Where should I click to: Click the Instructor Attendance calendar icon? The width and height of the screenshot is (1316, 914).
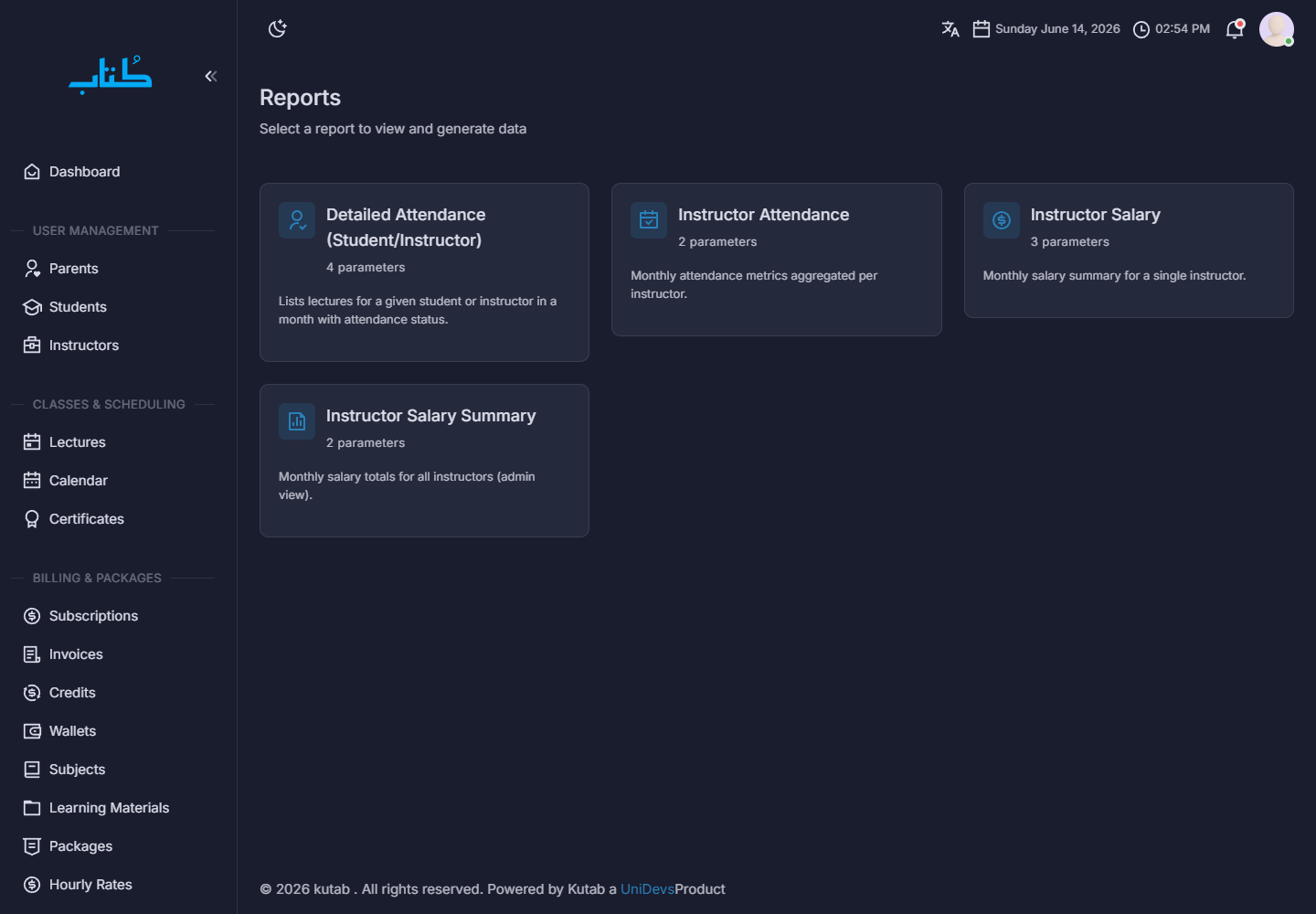tap(649, 220)
